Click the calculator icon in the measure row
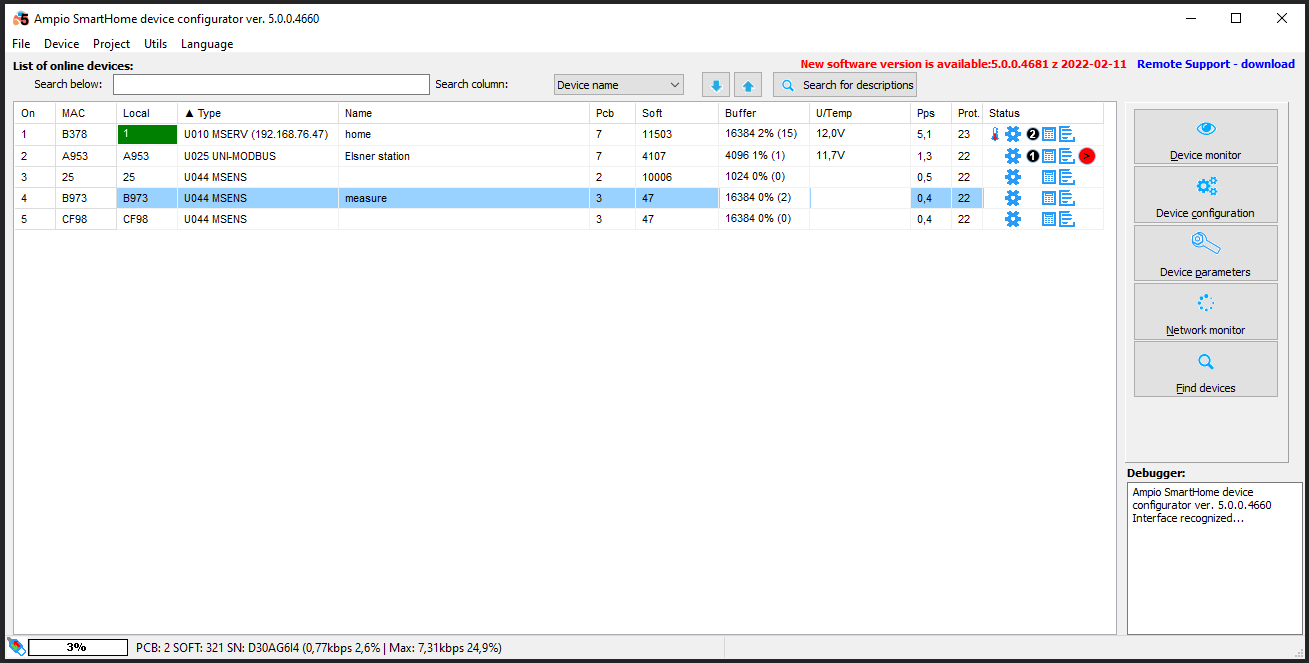This screenshot has height=663, width=1309. click(1049, 198)
